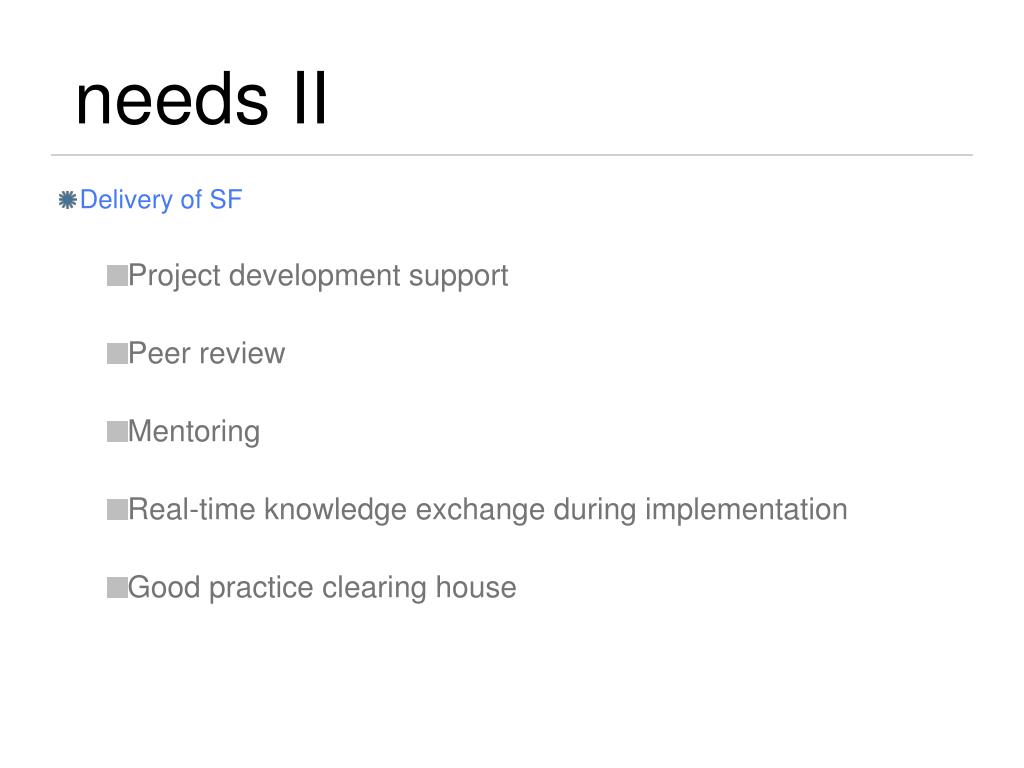Click the Real-time knowledge exchange during implementation line
Viewport: 1024px width, 768px height.
487,510
